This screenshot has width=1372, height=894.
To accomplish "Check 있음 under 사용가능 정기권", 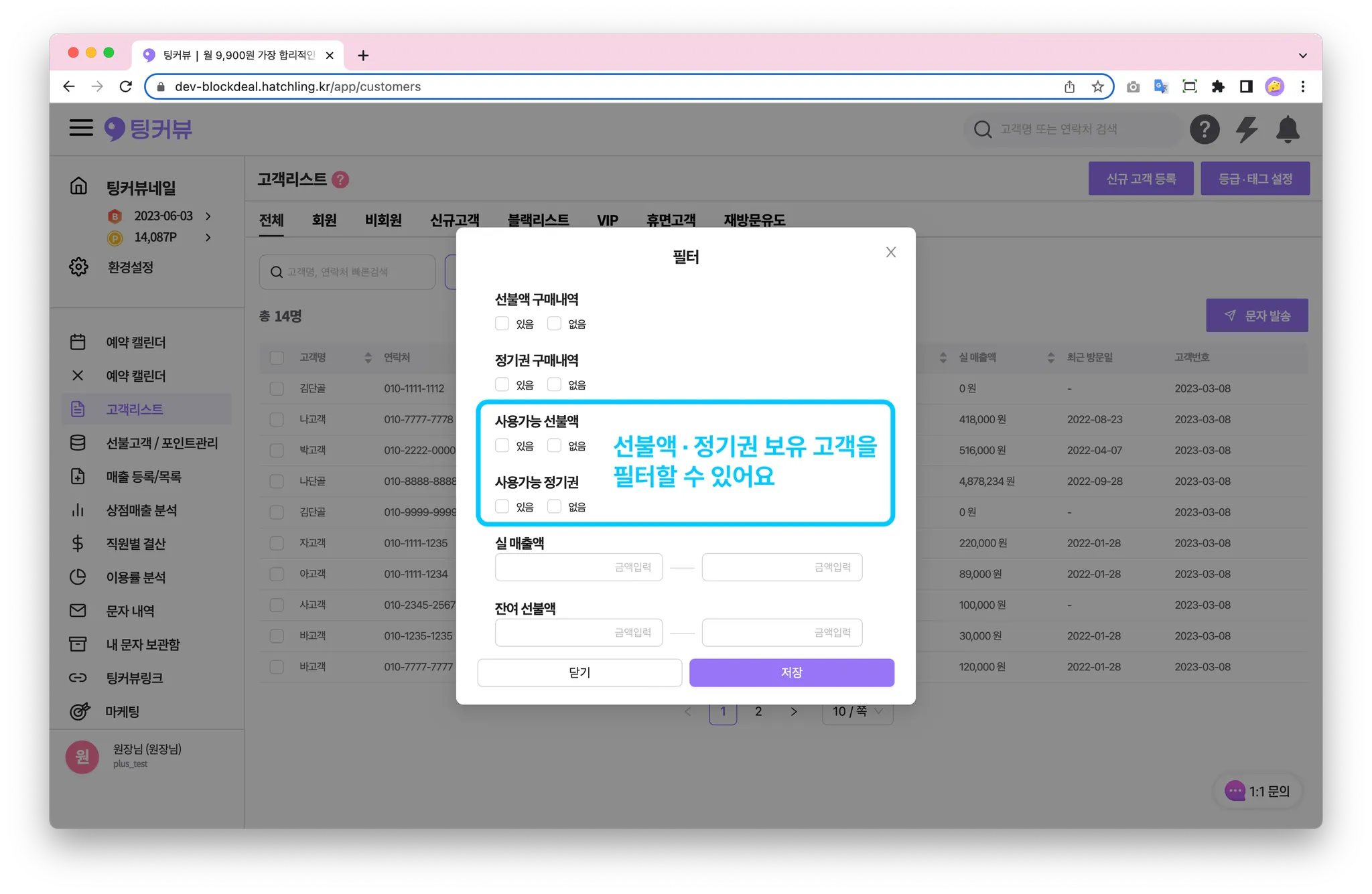I will pos(502,506).
